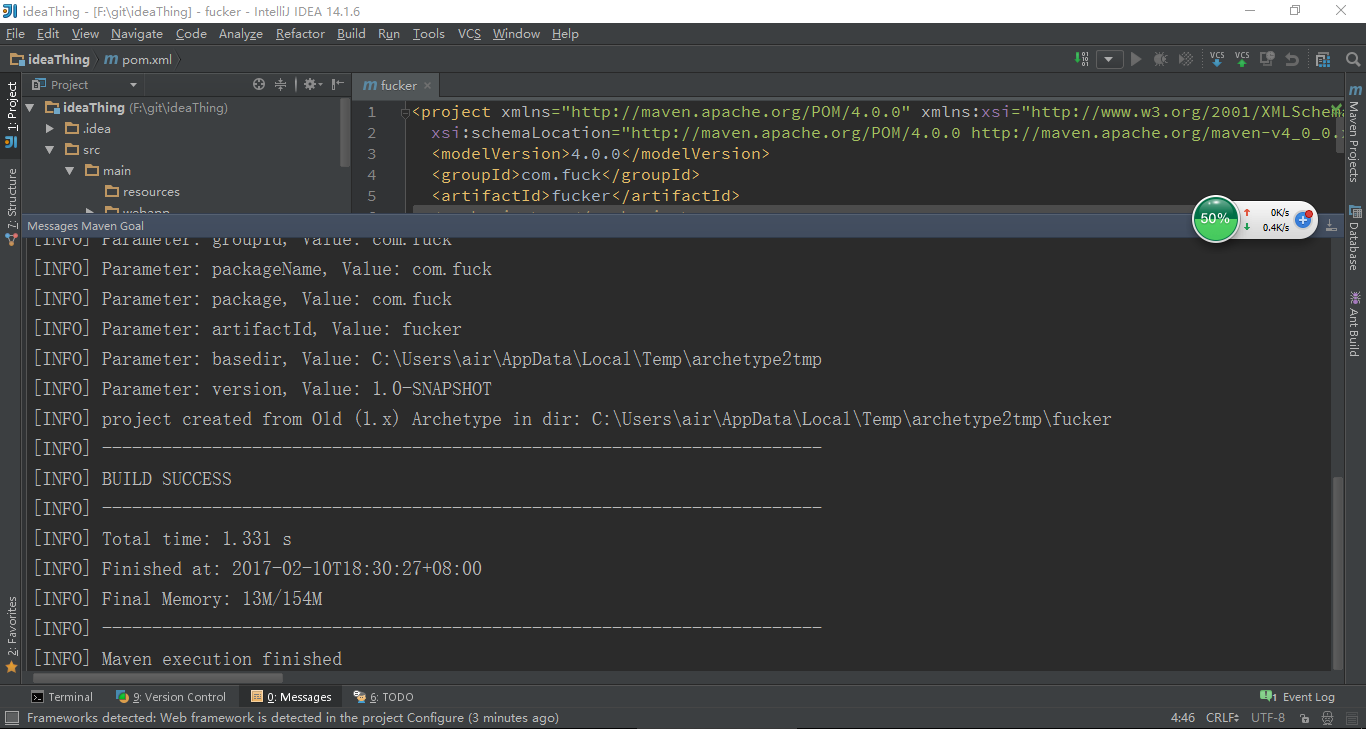Open the Build menu
This screenshot has height=729, width=1366.
[351, 33]
